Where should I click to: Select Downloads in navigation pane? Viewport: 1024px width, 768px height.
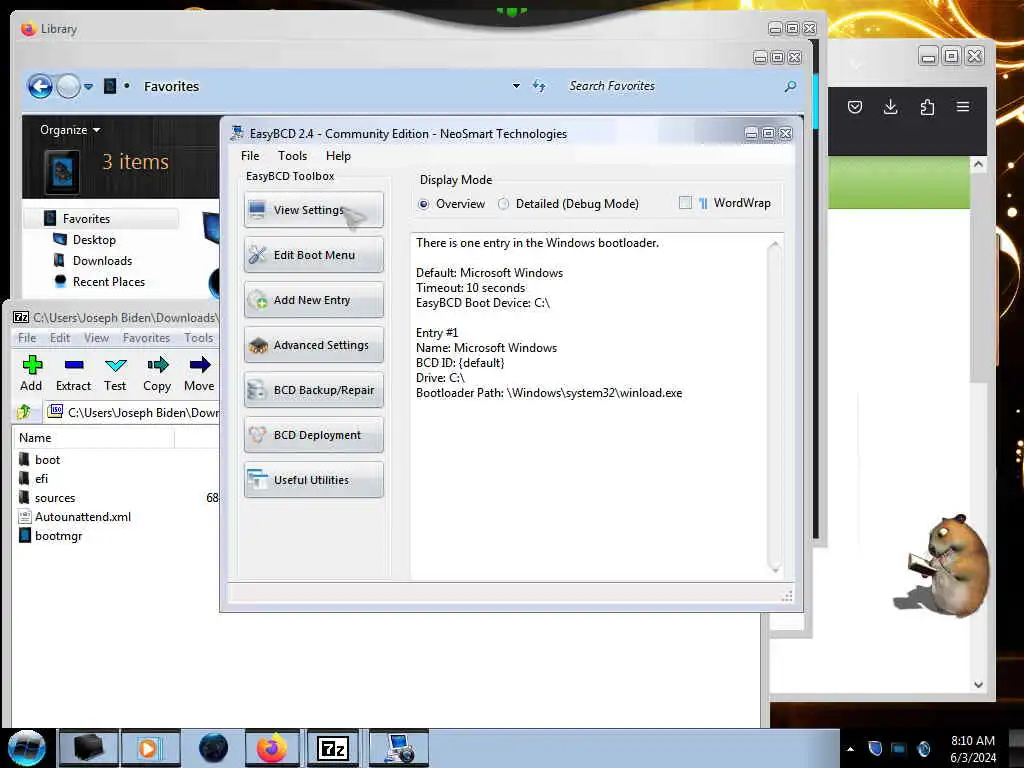[x=102, y=261]
